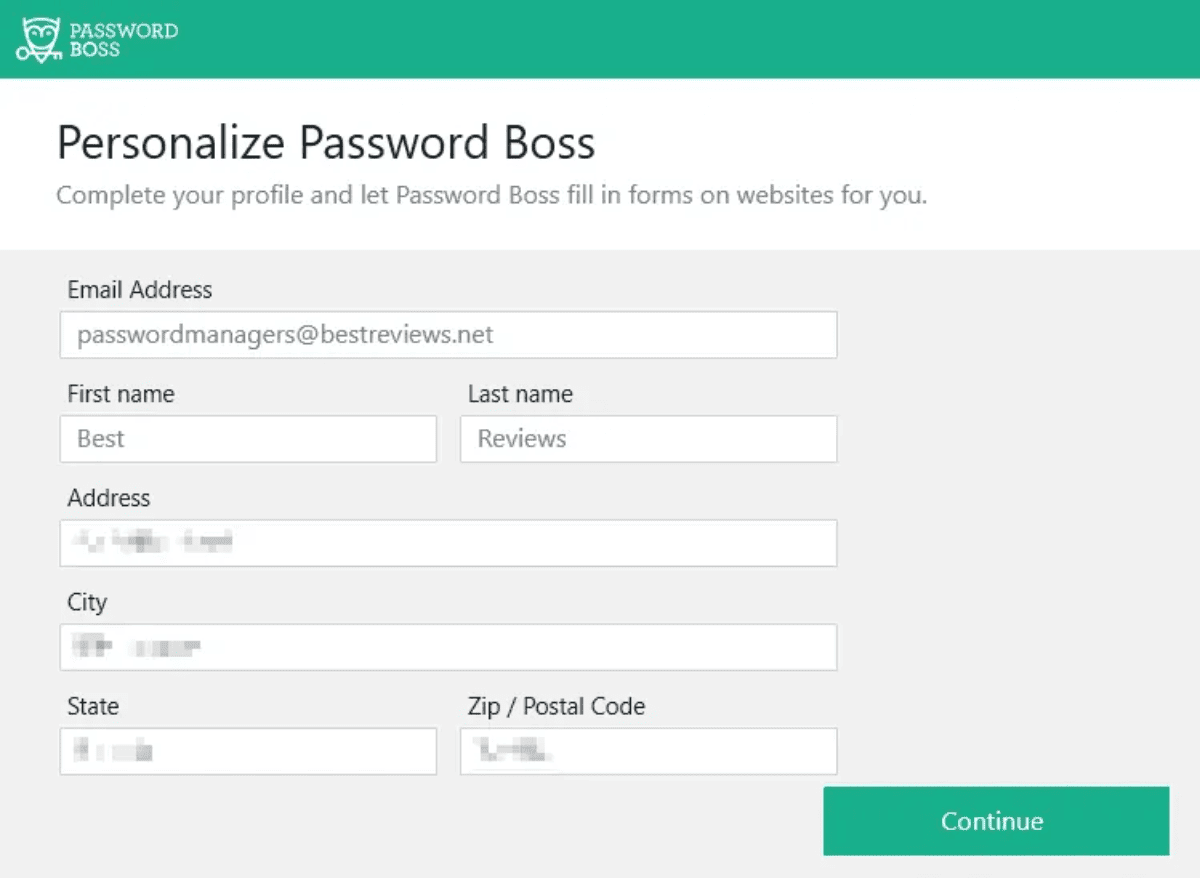Click the Last name label
The width and height of the screenshot is (1200, 878).
click(x=520, y=394)
